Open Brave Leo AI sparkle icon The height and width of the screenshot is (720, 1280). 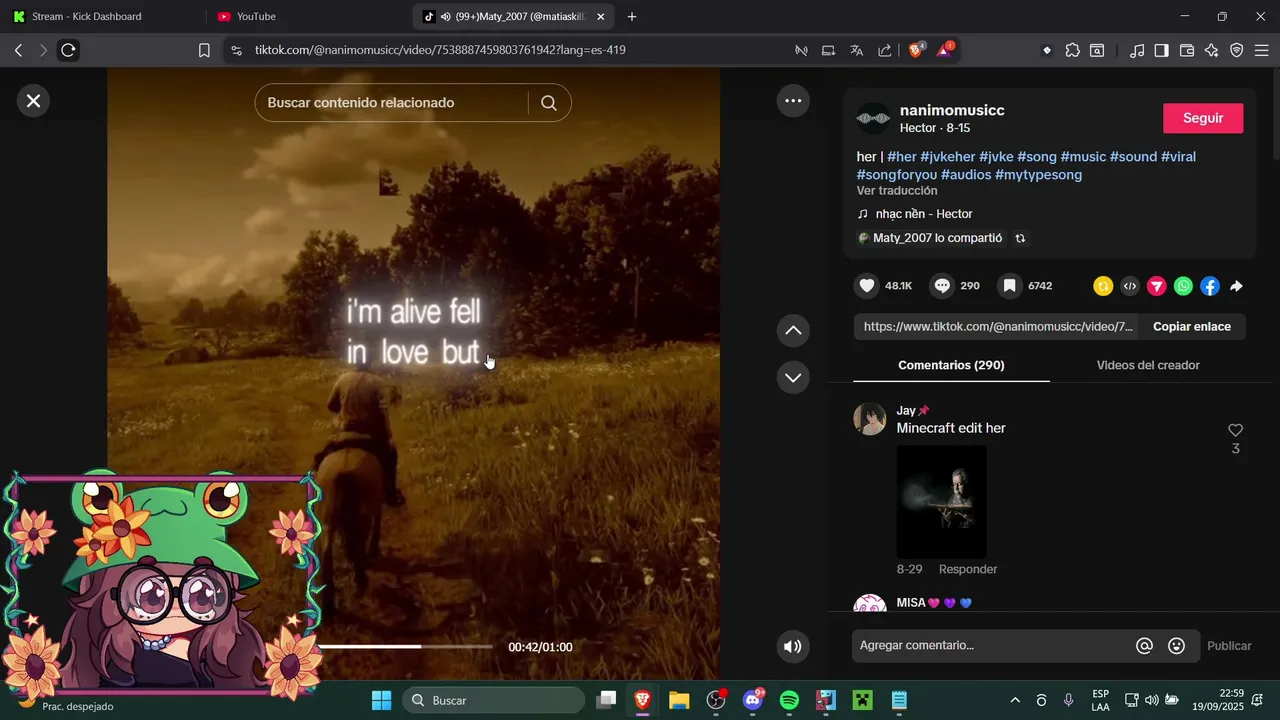click(x=1212, y=50)
